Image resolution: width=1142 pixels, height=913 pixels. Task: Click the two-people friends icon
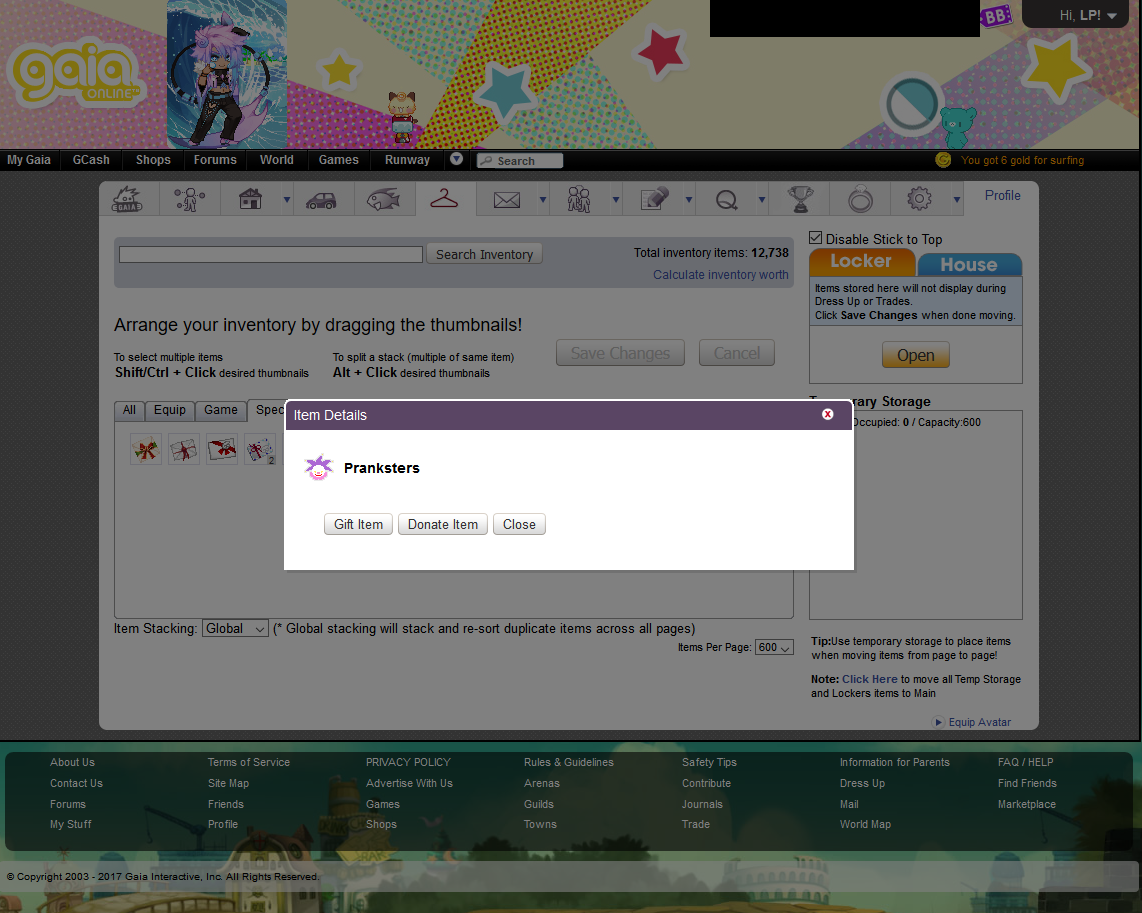(x=579, y=199)
